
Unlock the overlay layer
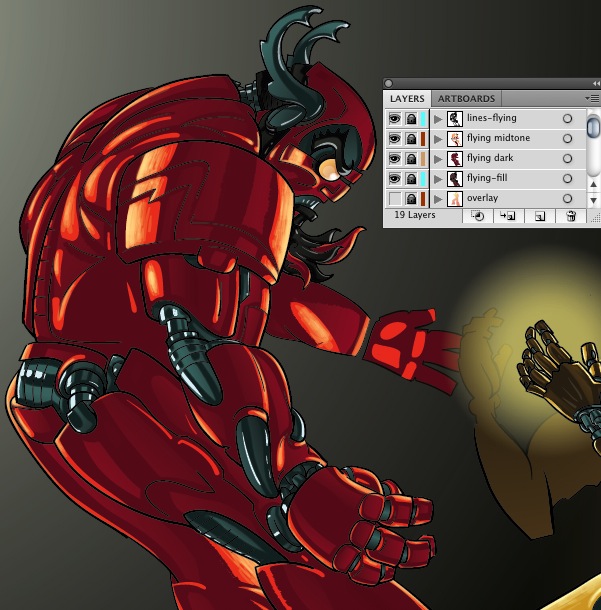411,199
